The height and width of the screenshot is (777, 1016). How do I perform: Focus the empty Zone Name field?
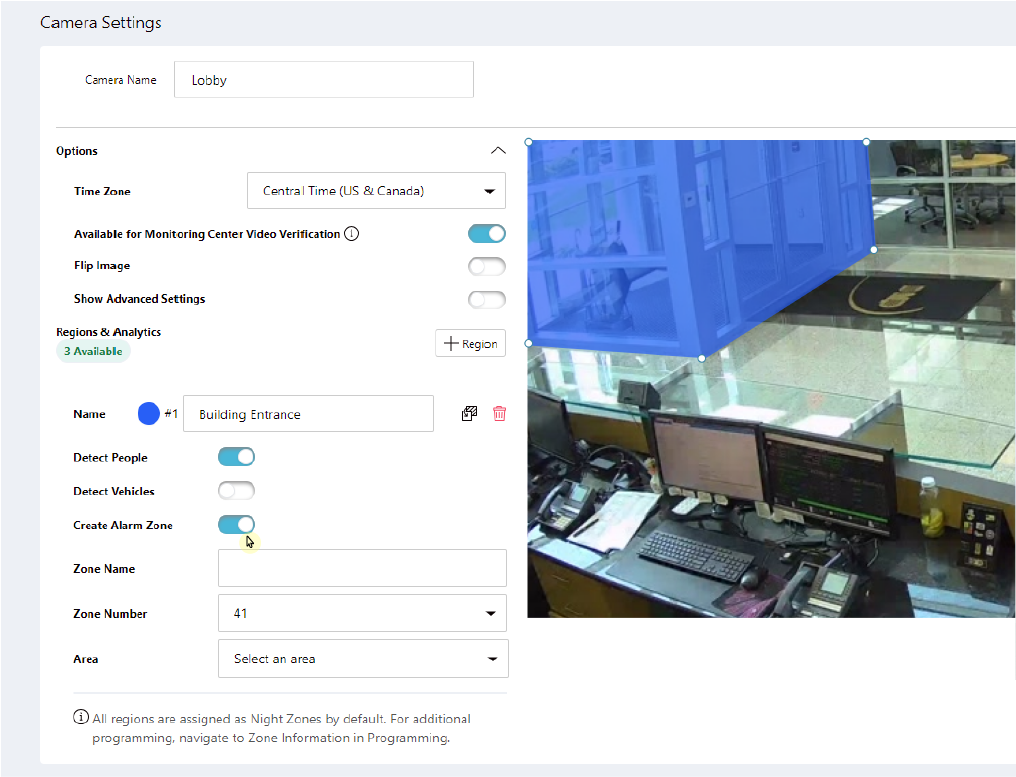(362, 568)
